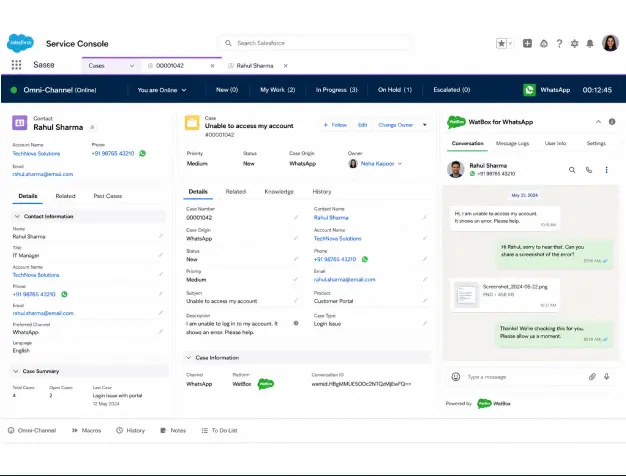Edit the IT Manager title pencil icon

[161, 255]
